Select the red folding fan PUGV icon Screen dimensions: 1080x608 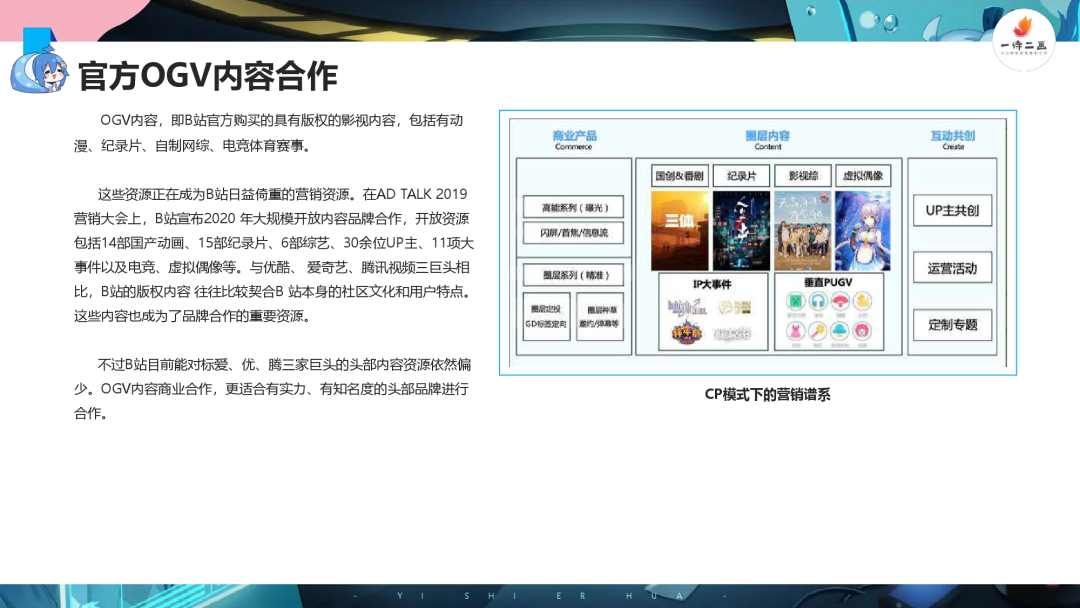[840, 302]
